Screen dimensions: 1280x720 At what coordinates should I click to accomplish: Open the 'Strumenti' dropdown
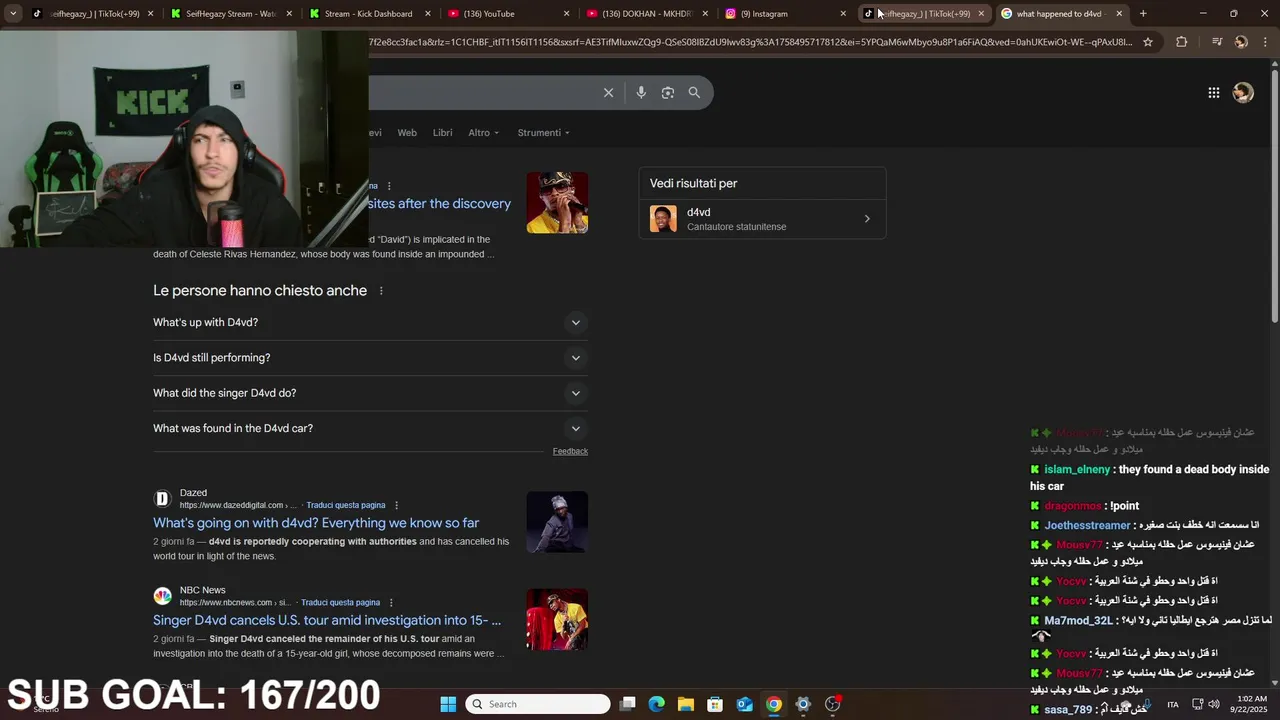click(543, 133)
